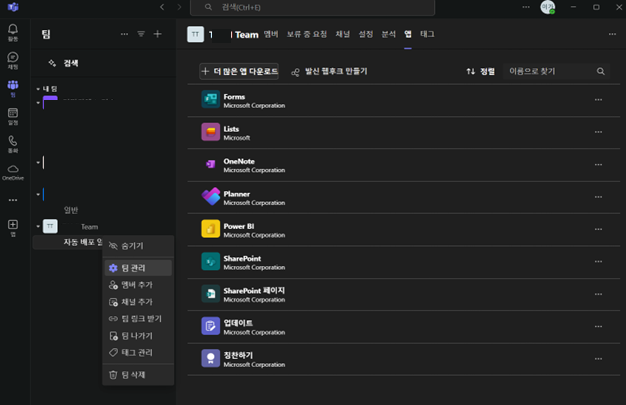Viewport: 626px width, 405px height.
Task: Show more apps ellipsis in sidebar
Action: (x=13, y=200)
